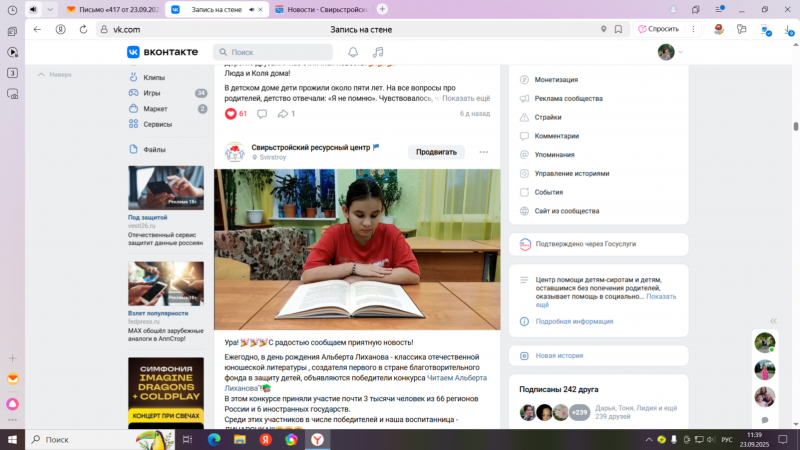Open Подписаны 242 друга list

(x=559, y=389)
